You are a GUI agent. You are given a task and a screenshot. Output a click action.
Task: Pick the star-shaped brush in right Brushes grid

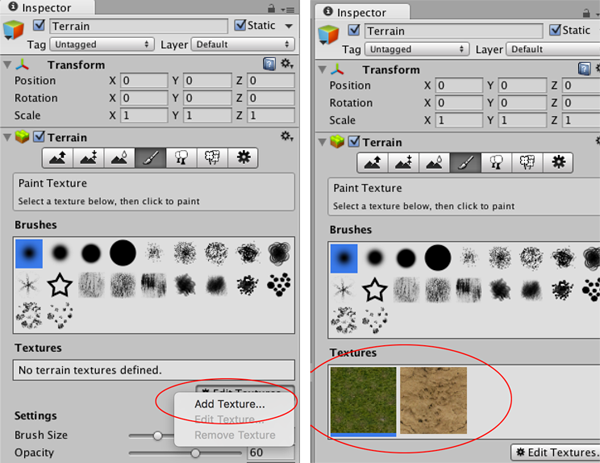pos(375,290)
